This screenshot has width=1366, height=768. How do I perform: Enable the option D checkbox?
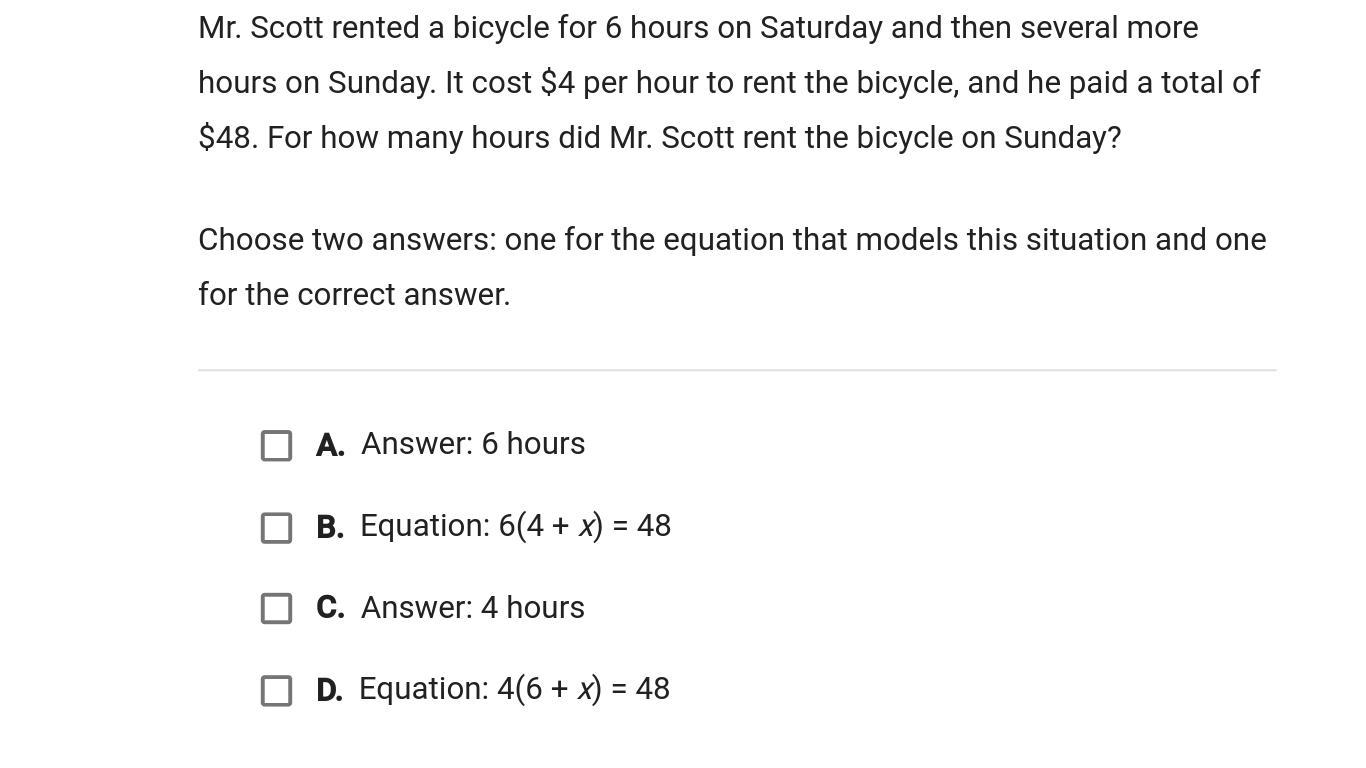[x=277, y=690]
